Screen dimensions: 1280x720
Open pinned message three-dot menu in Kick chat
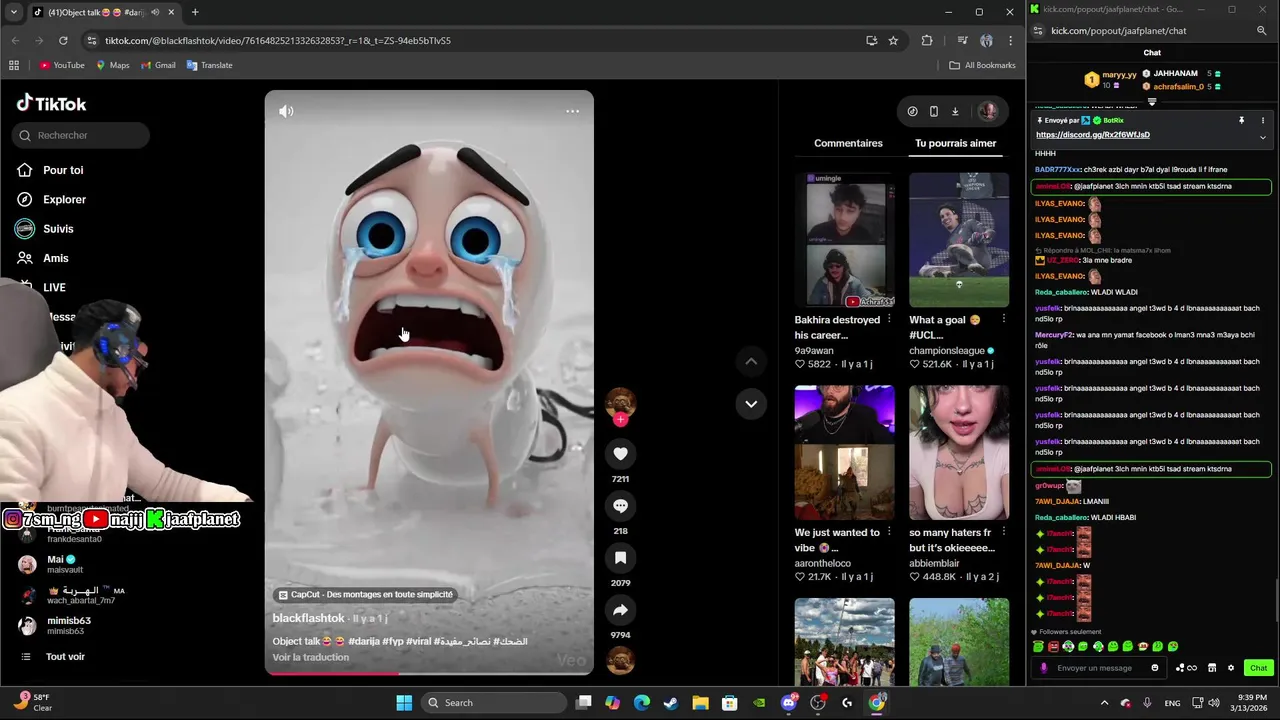click(x=1262, y=120)
